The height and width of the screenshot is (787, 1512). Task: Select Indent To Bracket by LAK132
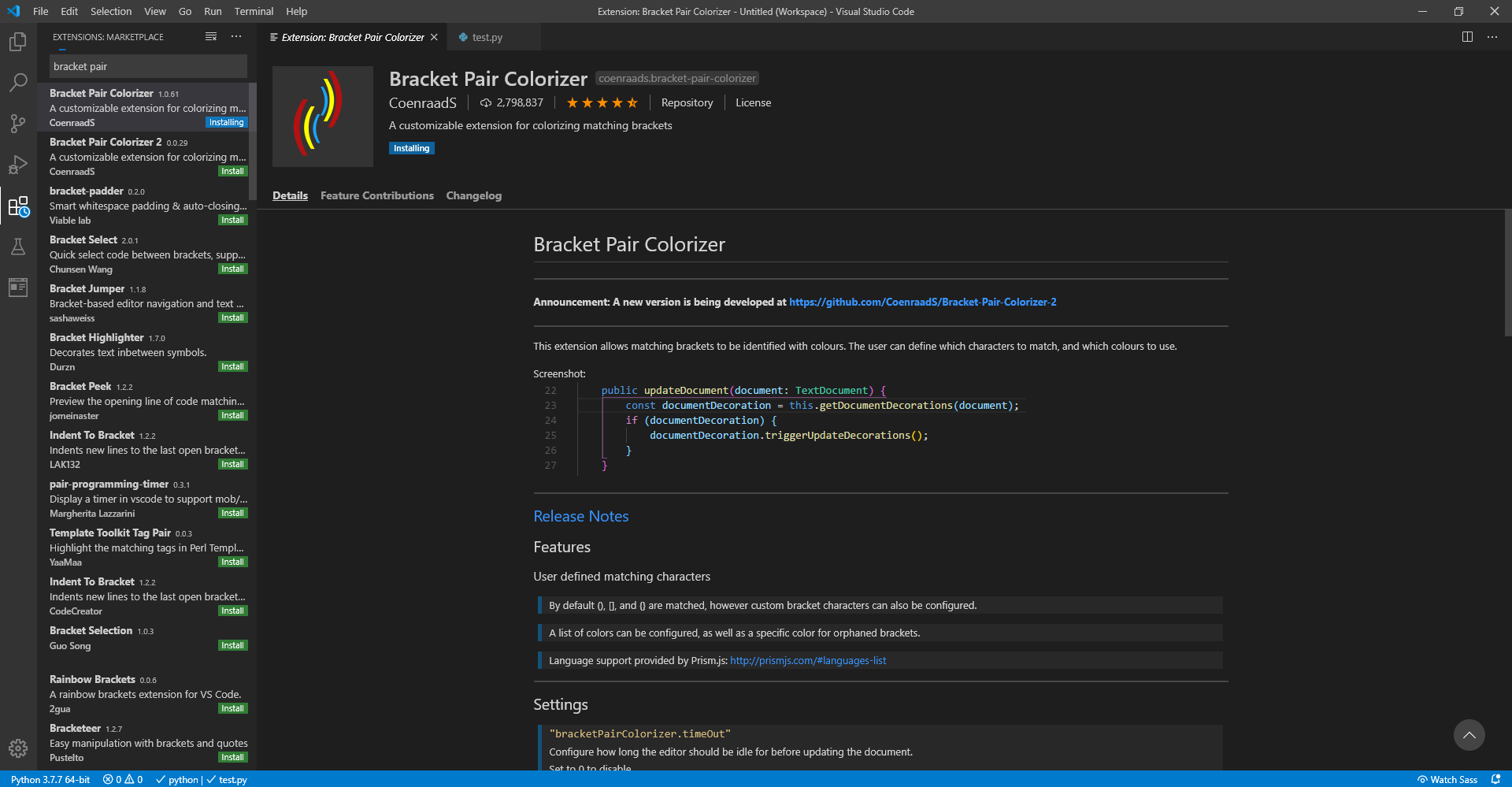point(146,449)
